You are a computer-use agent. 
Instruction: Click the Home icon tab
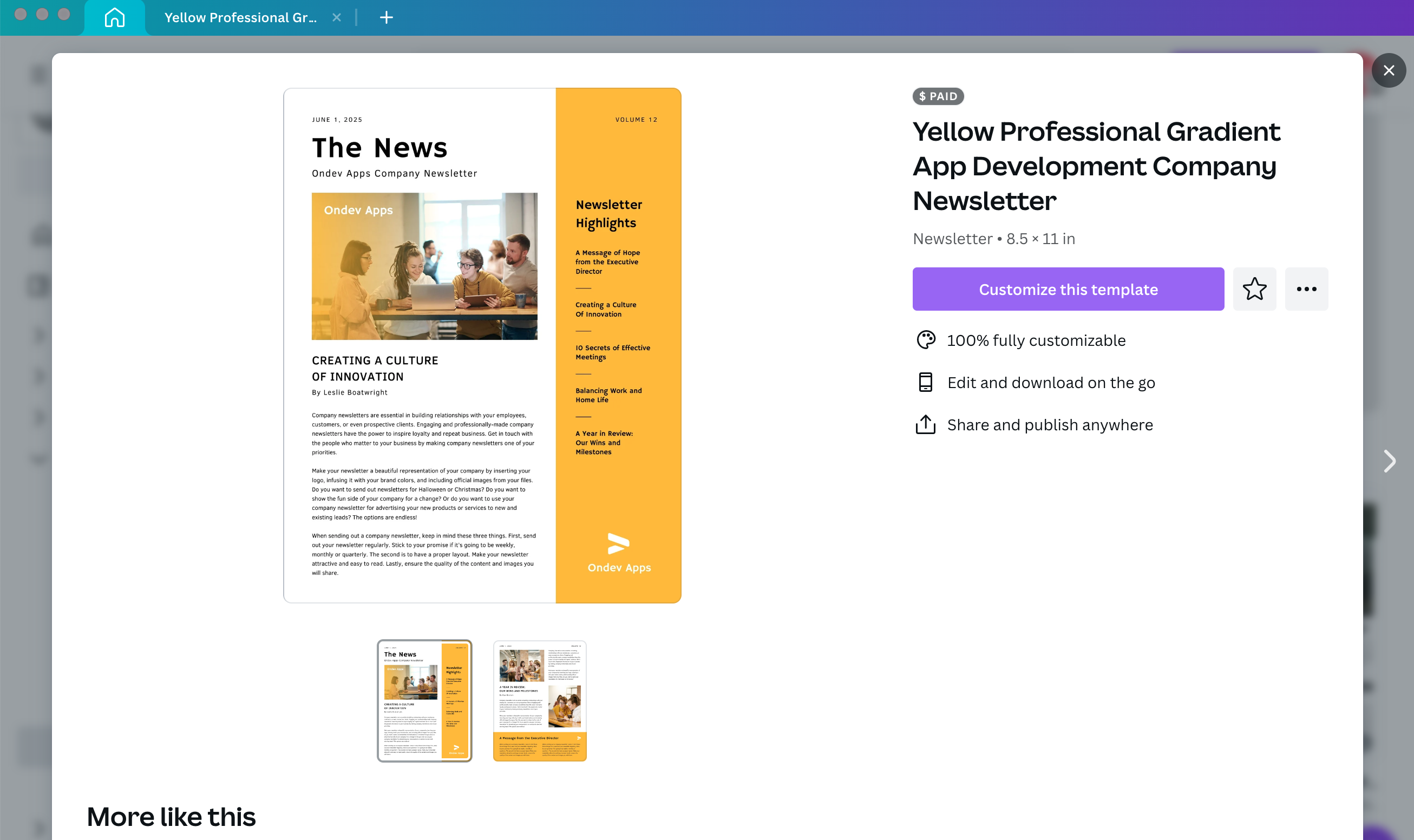114,17
